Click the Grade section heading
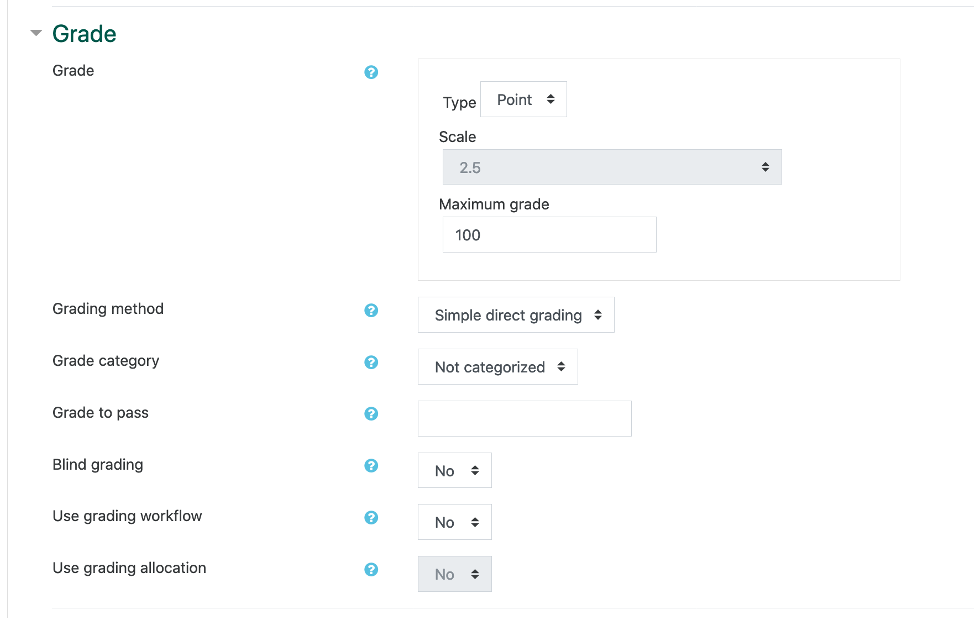This screenshot has width=974, height=618. tap(84, 33)
